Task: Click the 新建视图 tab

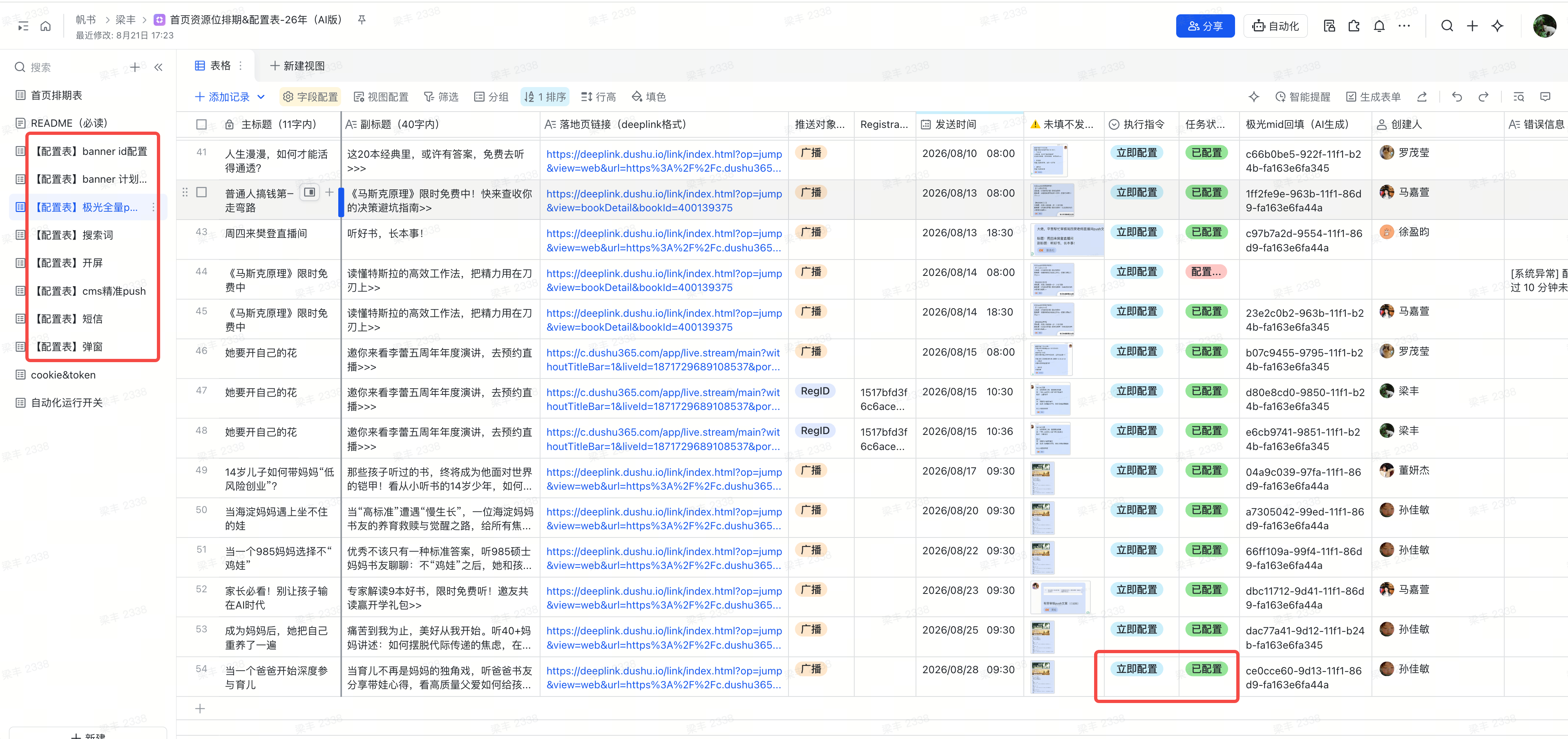Action: (x=298, y=66)
